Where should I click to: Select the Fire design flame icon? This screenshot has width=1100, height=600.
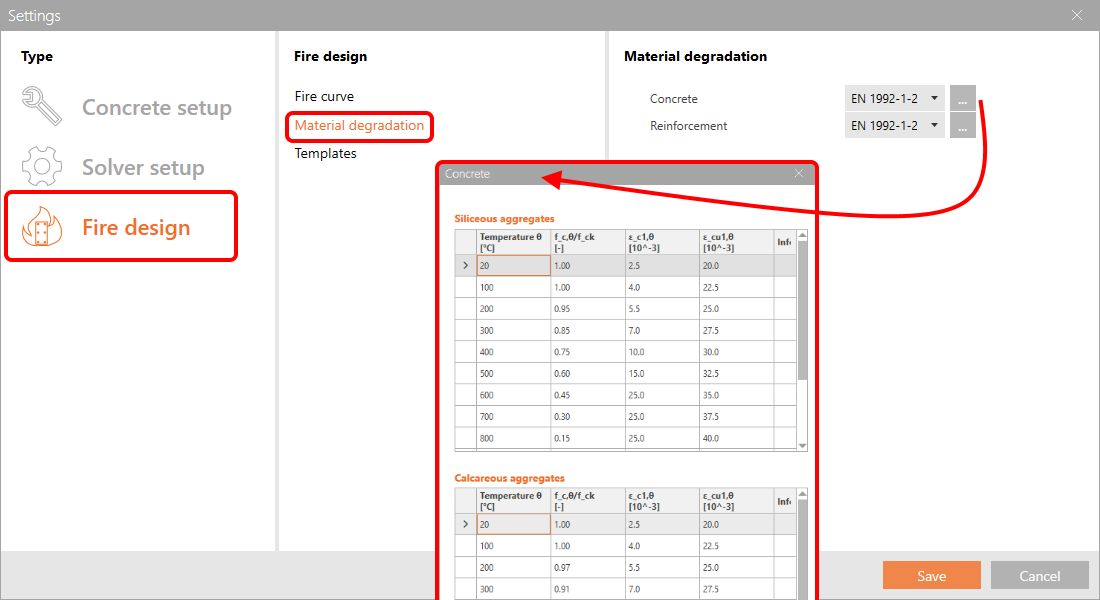[41, 227]
